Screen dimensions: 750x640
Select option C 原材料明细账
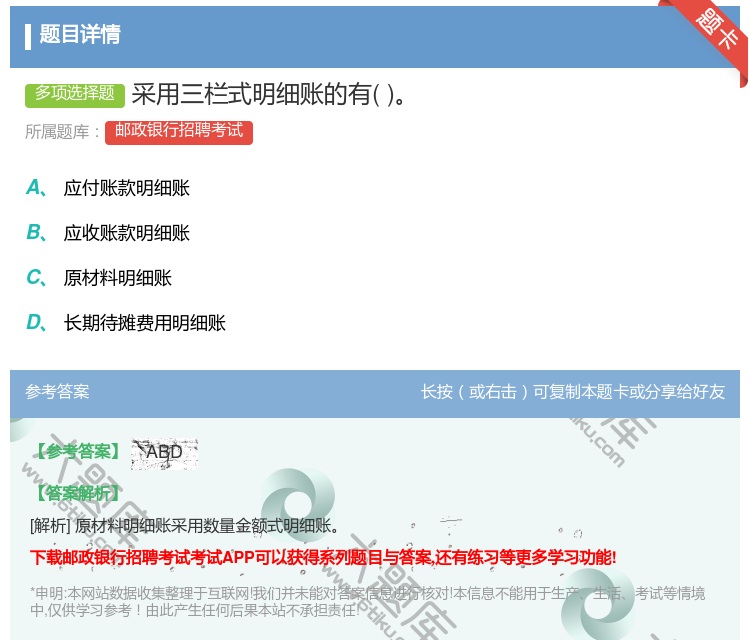tap(118, 278)
